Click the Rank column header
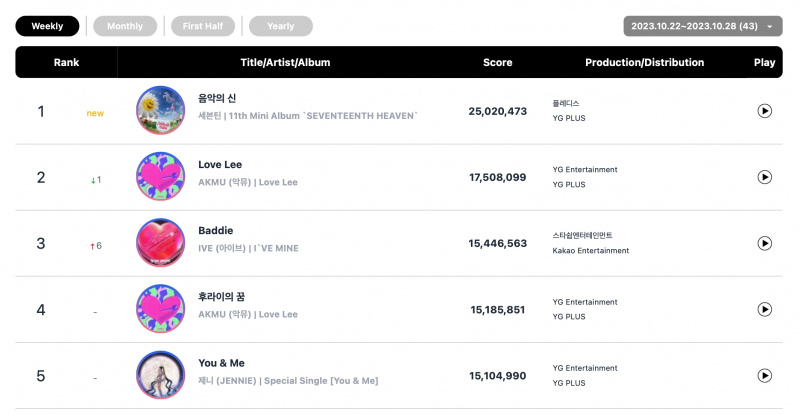The height and width of the screenshot is (415, 800). 66,62
